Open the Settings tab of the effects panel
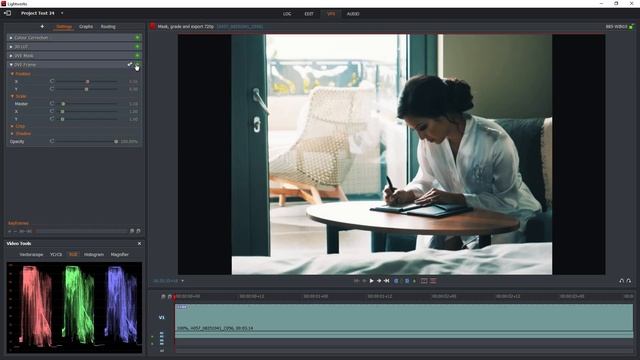Screen dimensions: 640x360 coord(64,27)
